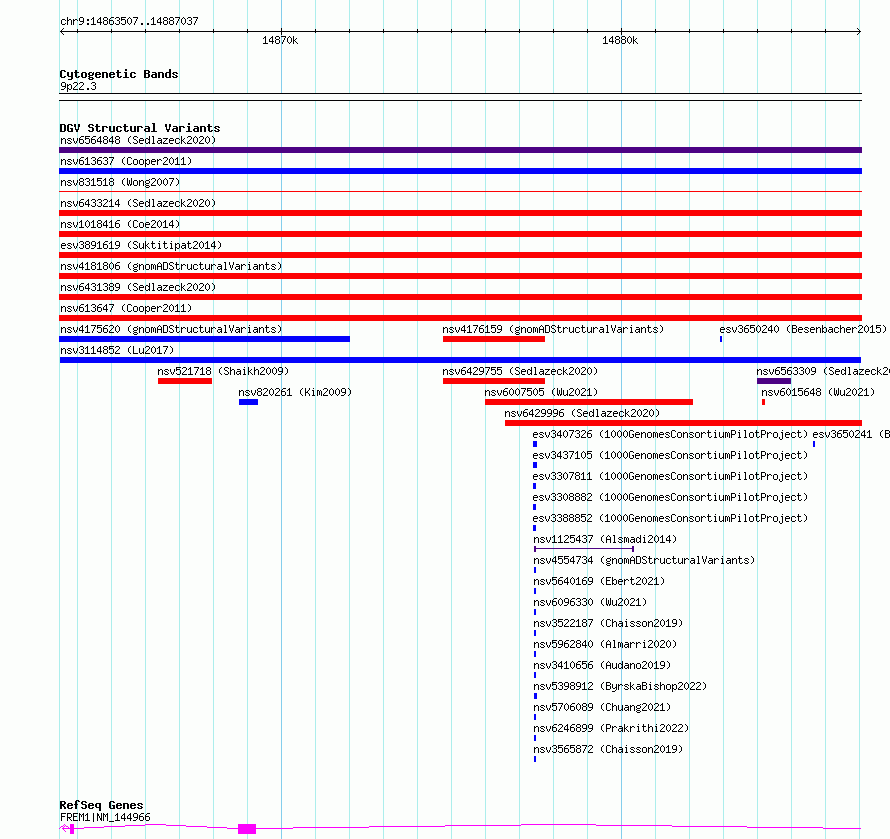Select nsv3410656 (Audano2019) label

pyautogui.click(x=602, y=665)
